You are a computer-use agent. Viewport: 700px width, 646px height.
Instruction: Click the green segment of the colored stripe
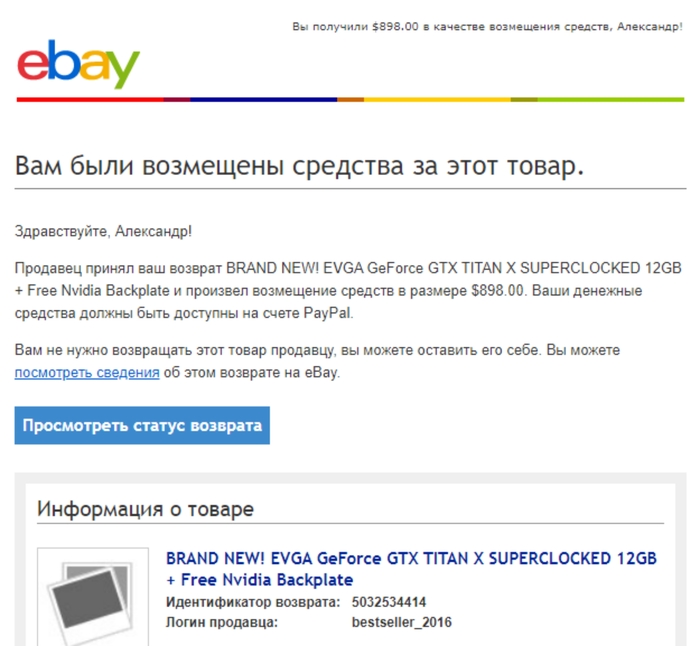coord(611,100)
